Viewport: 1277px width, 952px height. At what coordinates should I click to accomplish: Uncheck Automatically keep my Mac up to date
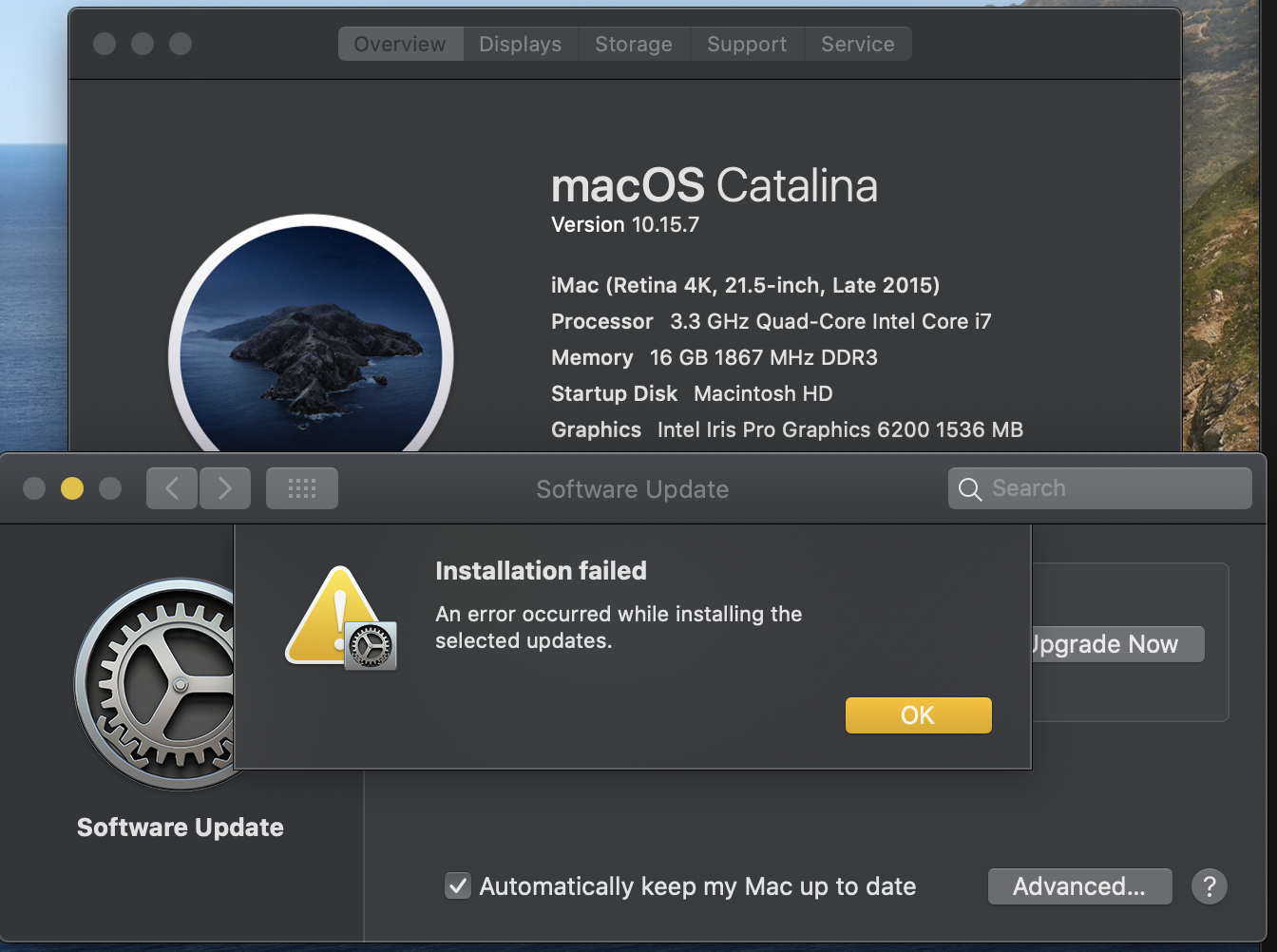pyautogui.click(x=458, y=886)
